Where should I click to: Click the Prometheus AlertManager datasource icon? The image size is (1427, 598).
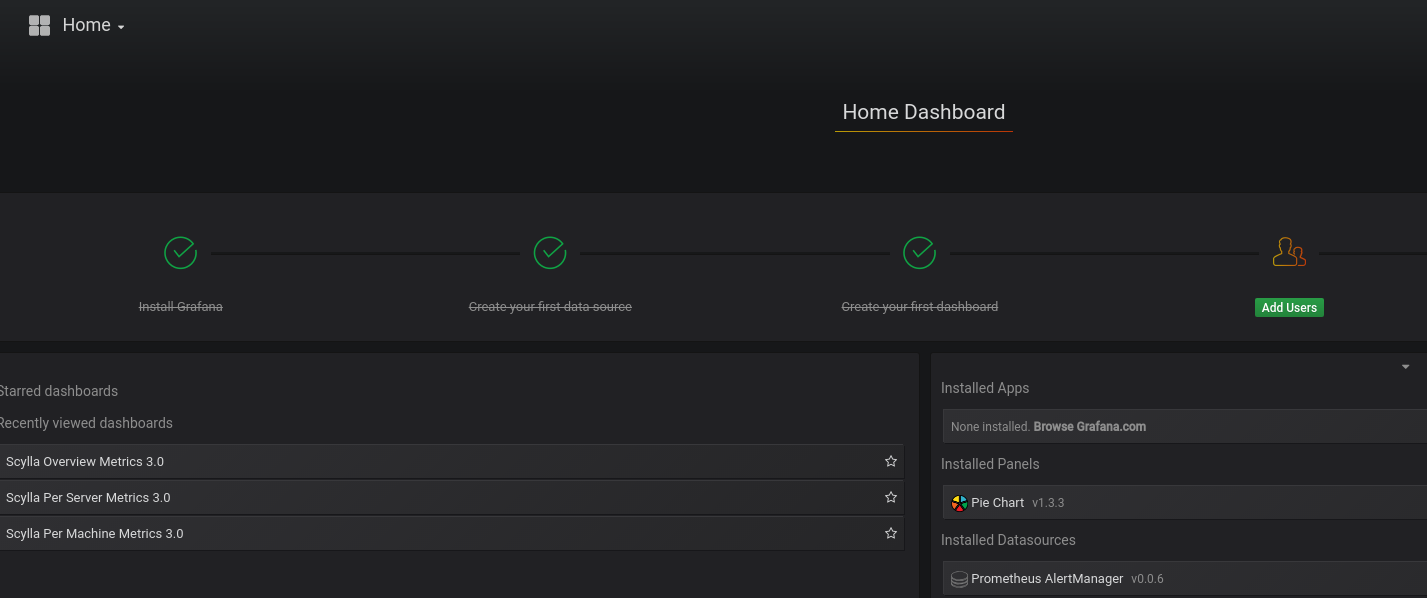point(959,578)
